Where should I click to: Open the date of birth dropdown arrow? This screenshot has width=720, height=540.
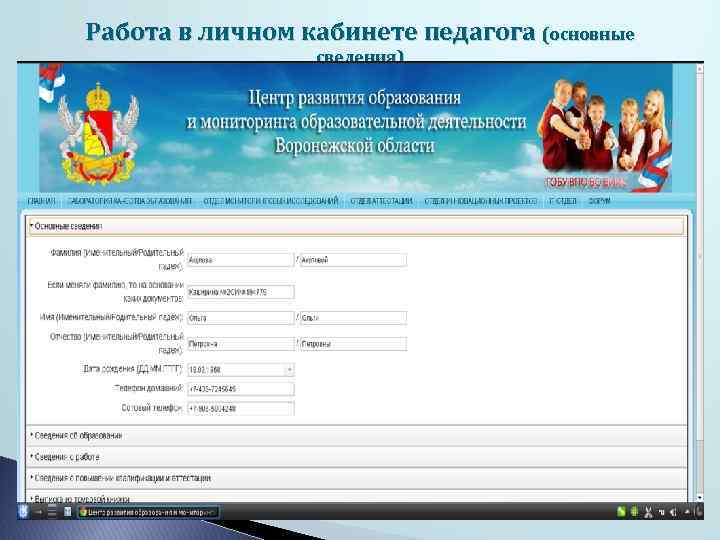coord(289,370)
